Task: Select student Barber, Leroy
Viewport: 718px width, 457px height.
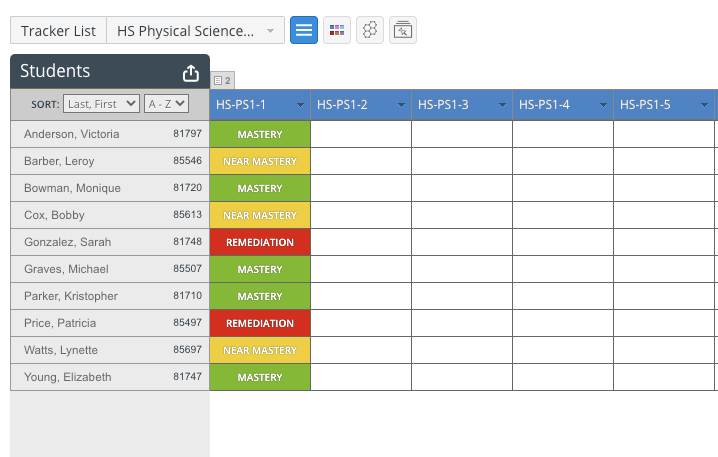Action: [59, 161]
